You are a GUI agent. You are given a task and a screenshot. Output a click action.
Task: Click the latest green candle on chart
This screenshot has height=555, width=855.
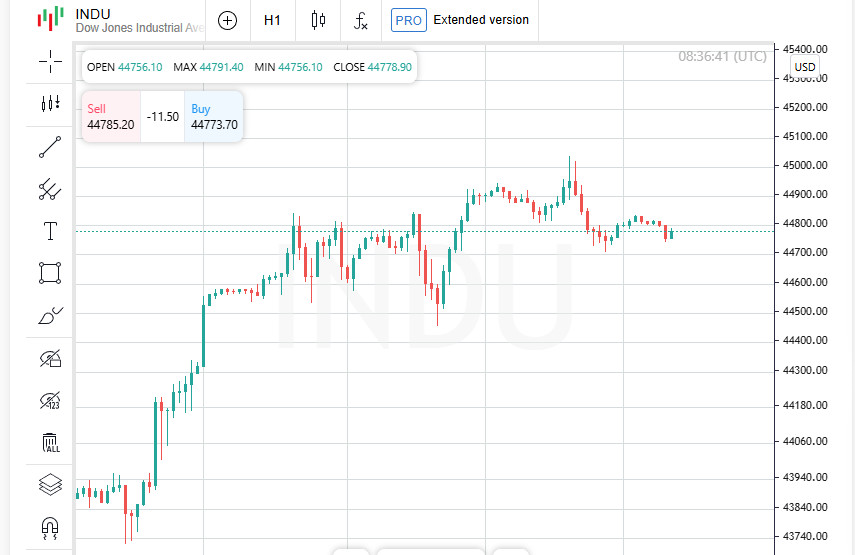[x=671, y=233]
